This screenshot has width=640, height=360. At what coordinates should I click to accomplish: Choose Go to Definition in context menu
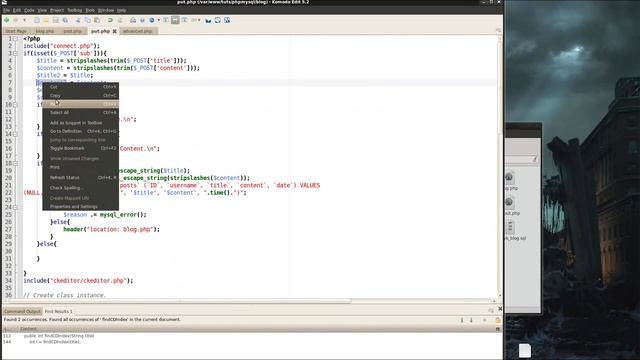tap(80, 131)
